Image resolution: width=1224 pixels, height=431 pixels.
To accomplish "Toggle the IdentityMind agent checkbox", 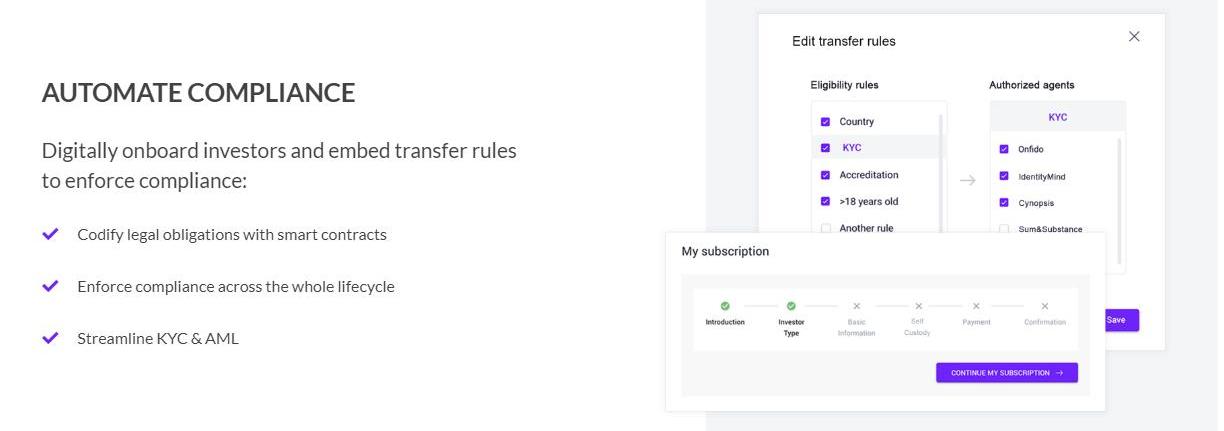I will (1004, 176).
